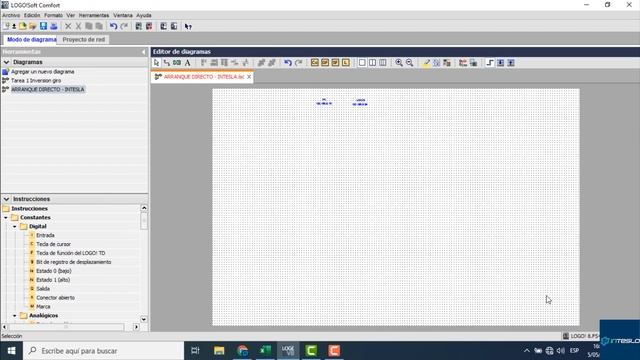The image size is (640, 360).
Task: Click the Undo arrow in the main toolbar
Action: point(113,26)
